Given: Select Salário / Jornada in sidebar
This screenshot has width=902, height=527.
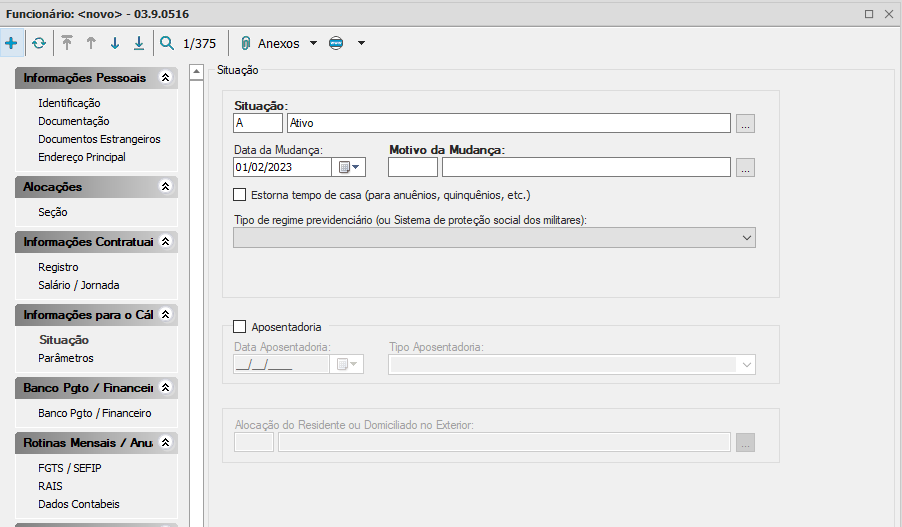Looking at the screenshot, I should tap(78, 285).
